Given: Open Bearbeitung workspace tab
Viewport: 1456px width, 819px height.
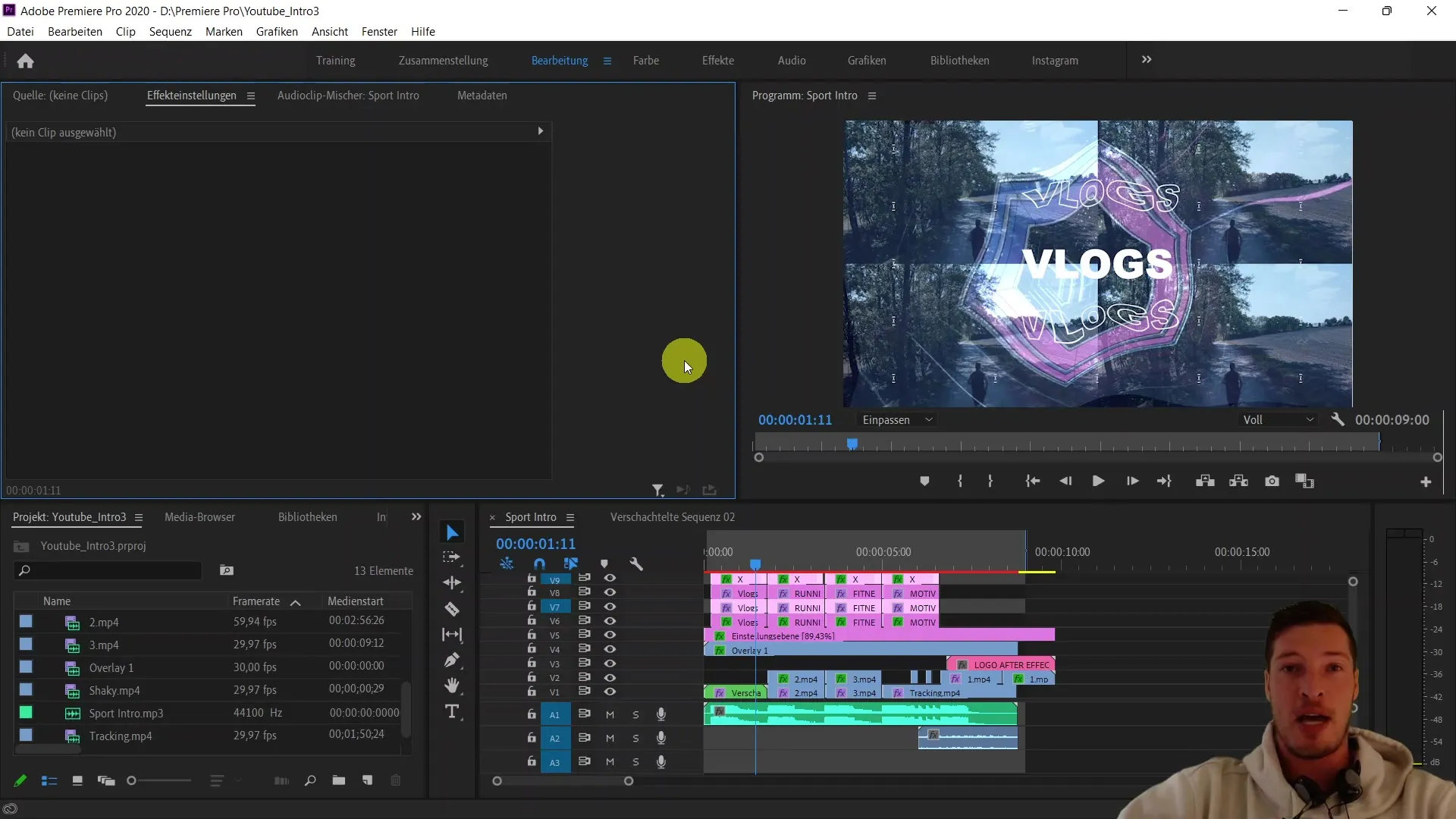Looking at the screenshot, I should (559, 60).
